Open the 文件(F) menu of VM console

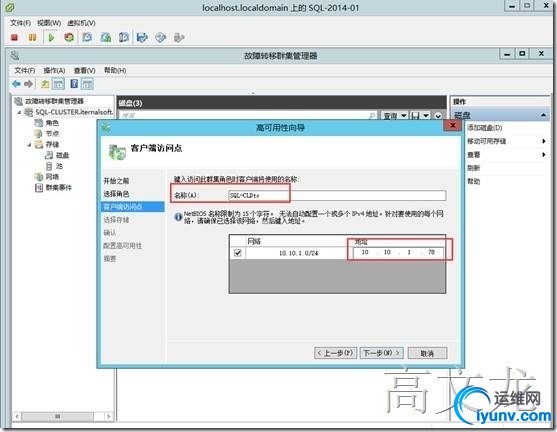pos(20,23)
